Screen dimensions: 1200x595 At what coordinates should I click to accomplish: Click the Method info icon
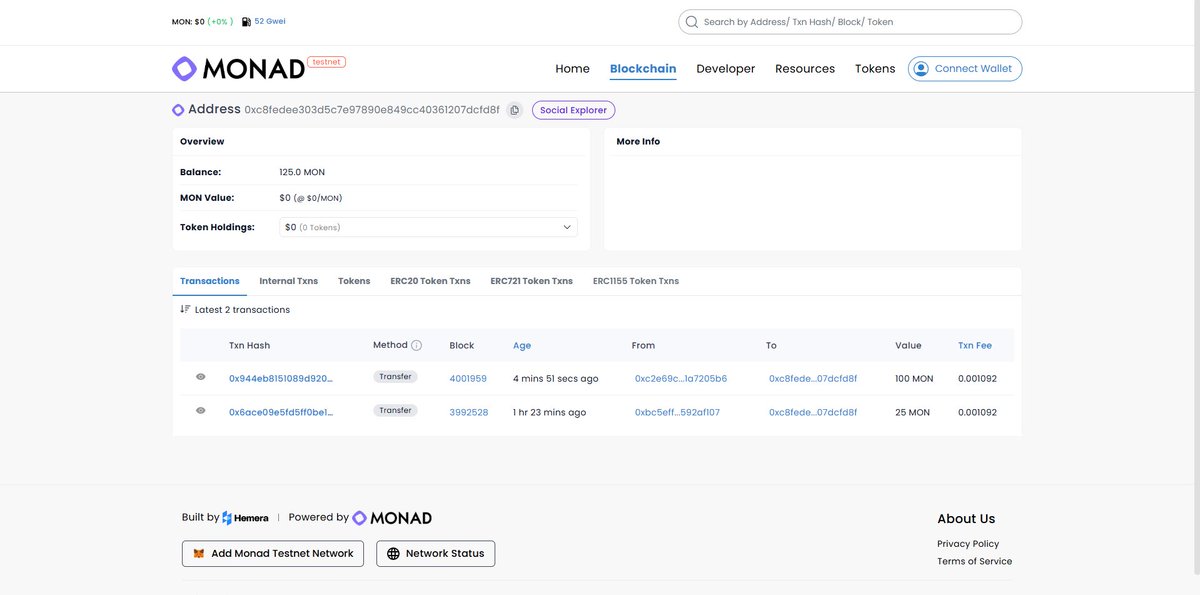(416, 345)
